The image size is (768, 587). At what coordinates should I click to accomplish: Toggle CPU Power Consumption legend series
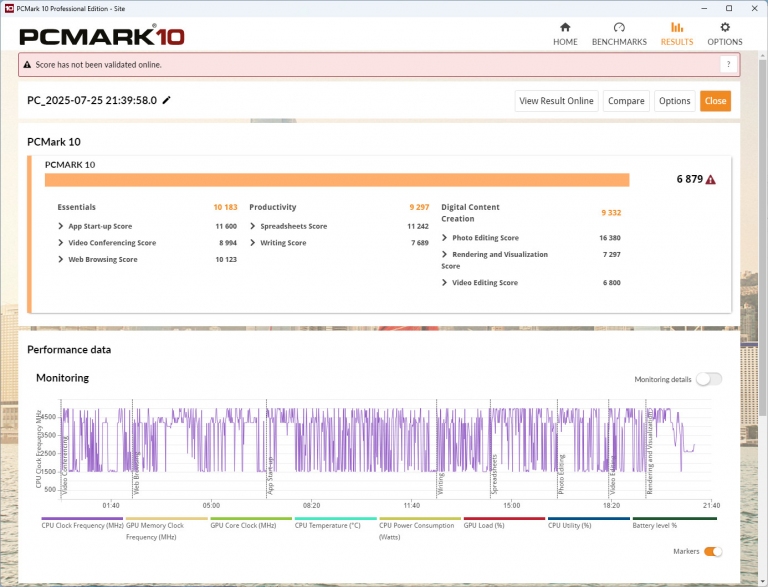click(420, 530)
